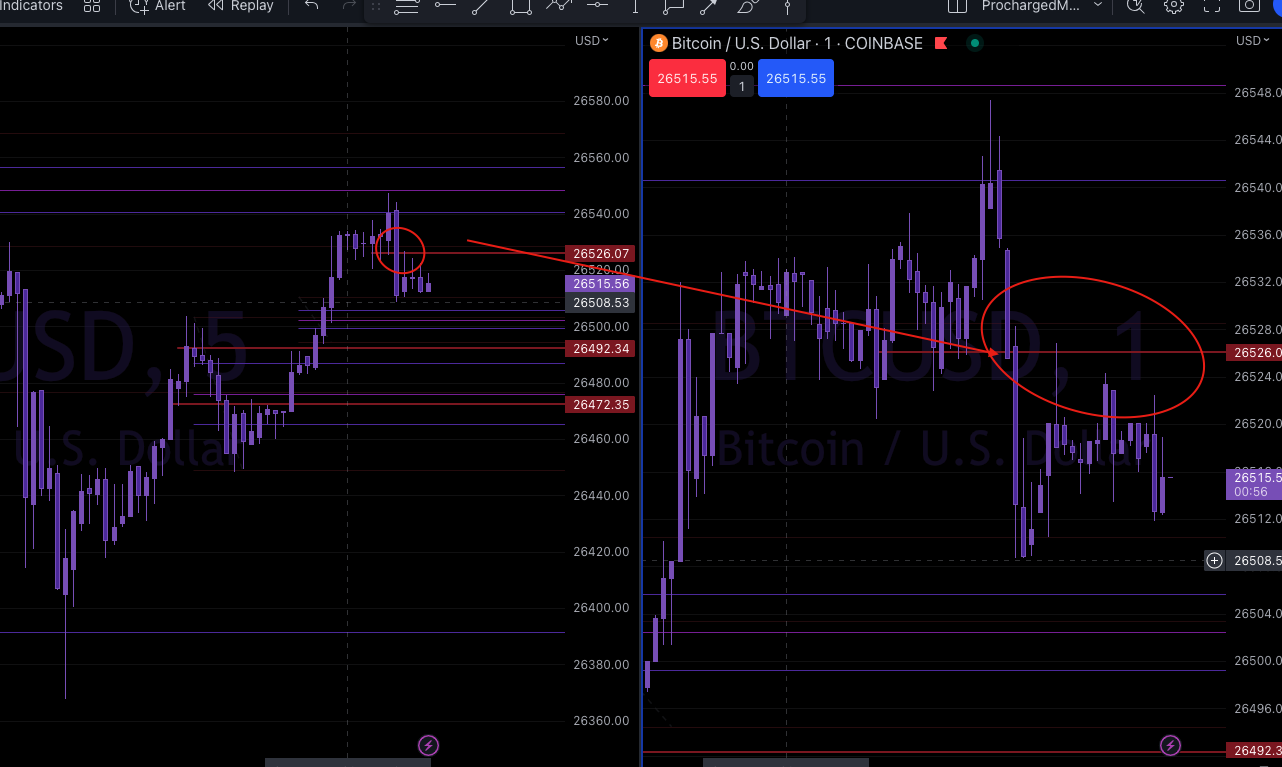The width and height of the screenshot is (1282, 767).
Task: Undo the last chart action
Action: [x=311, y=6]
